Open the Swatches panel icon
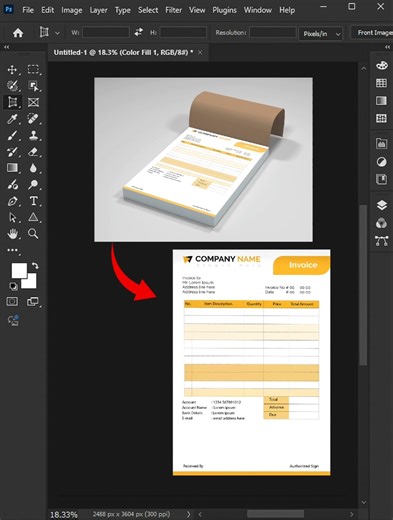393x520 pixels. tap(382, 83)
